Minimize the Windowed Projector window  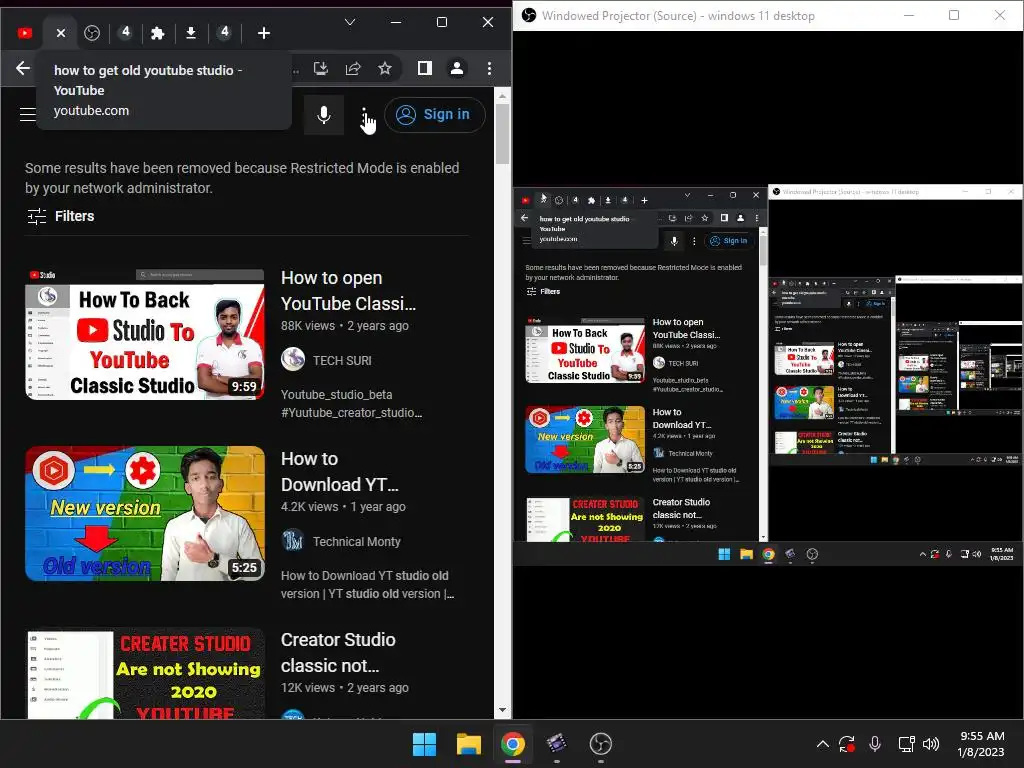pos(909,15)
